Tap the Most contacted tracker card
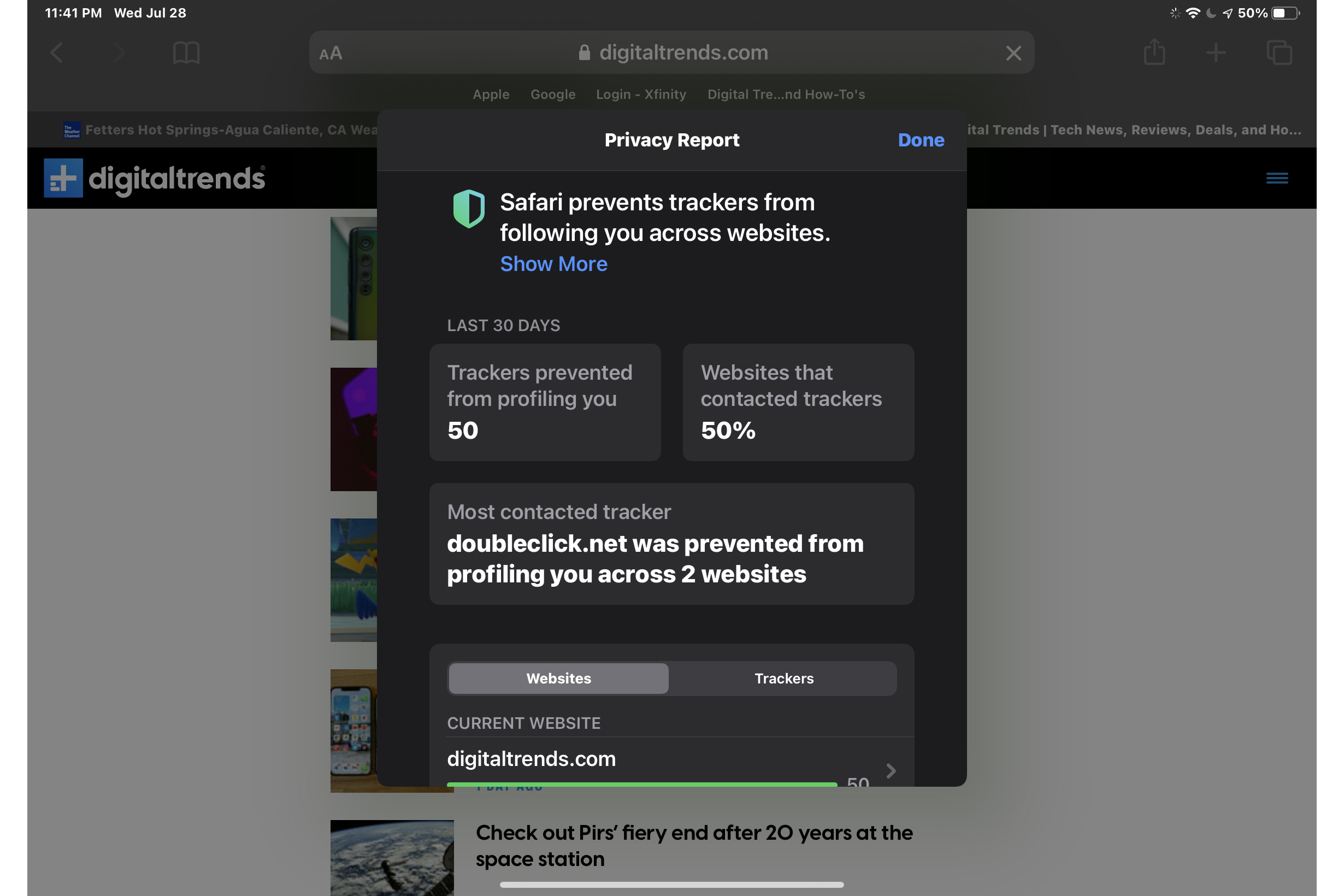Image resolution: width=1344 pixels, height=896 pixels. click(671, 544)
